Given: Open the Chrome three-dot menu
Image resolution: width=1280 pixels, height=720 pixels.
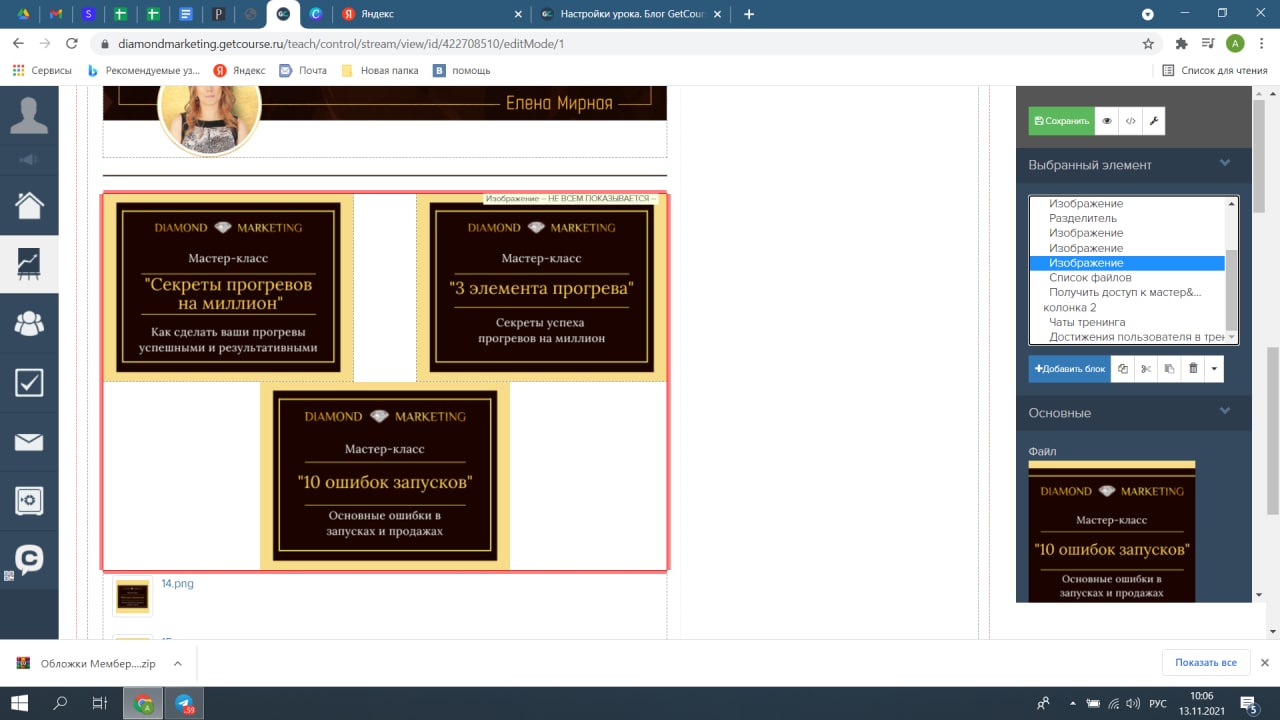Looking at the screenshot, I should [1262, 44].
